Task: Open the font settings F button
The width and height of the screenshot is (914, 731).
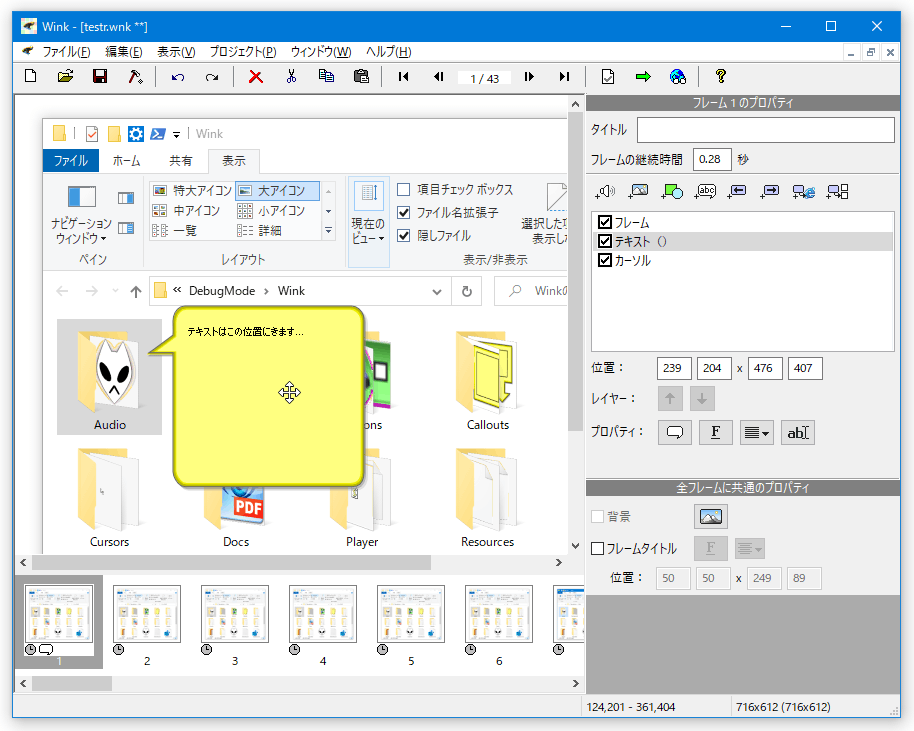Action: tap(716, 433)
